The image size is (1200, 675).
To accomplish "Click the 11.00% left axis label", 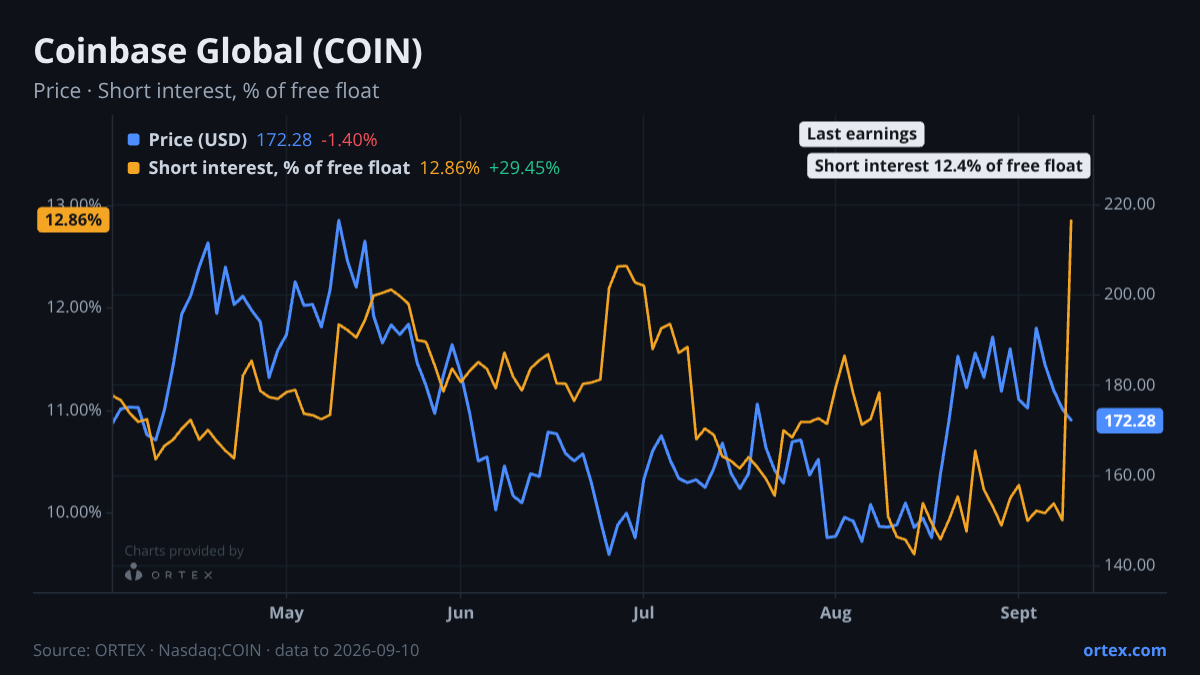I will point(76,410).
